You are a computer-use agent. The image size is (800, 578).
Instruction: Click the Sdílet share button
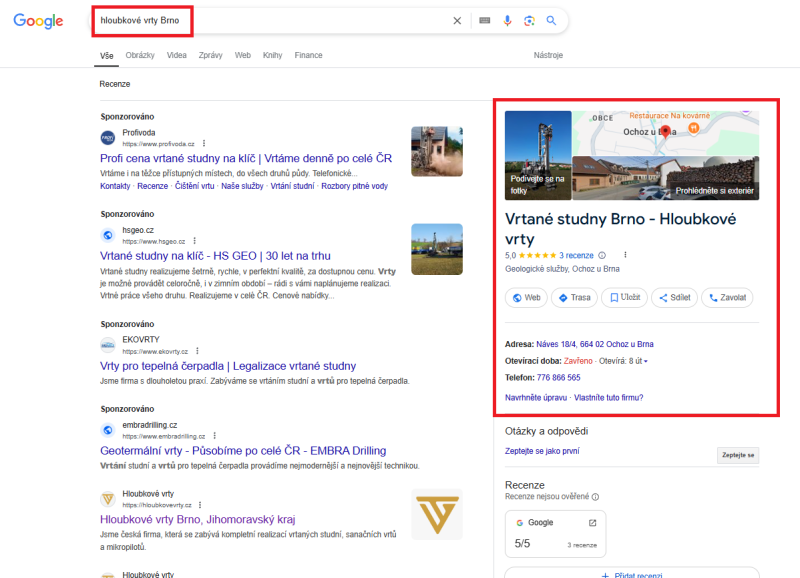pyautogui.click(x=674, y=297)
